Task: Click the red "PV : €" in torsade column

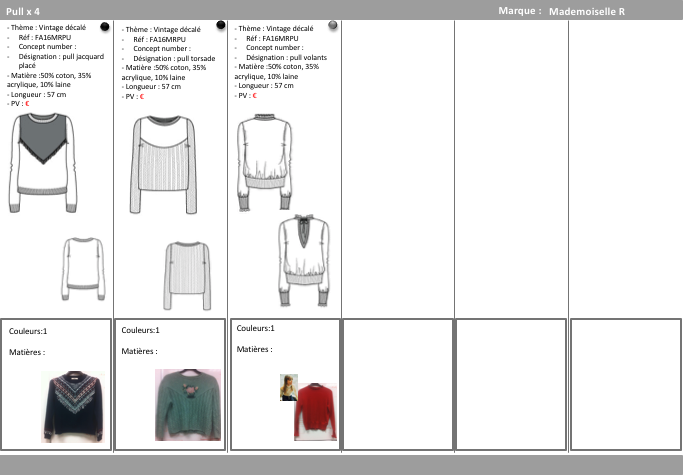Action: [x=135, y=97]
